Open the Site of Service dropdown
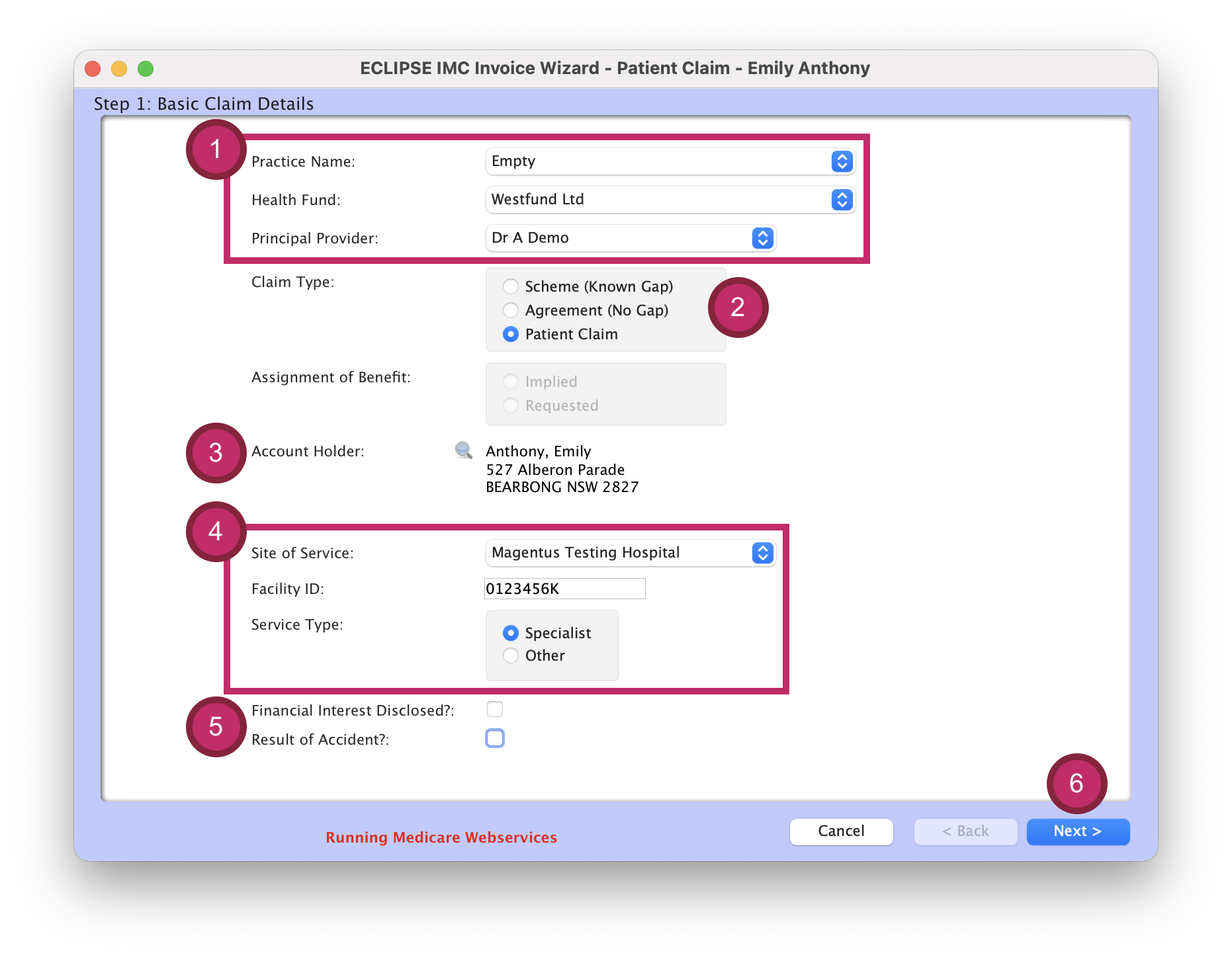This screenshot has width=1232, height=959. (631, 553)
